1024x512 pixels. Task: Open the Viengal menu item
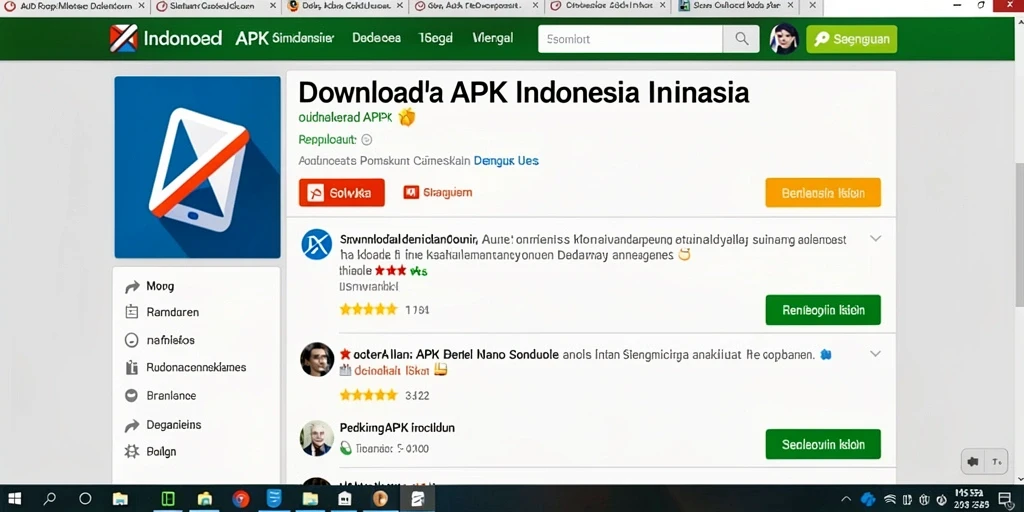492,38
